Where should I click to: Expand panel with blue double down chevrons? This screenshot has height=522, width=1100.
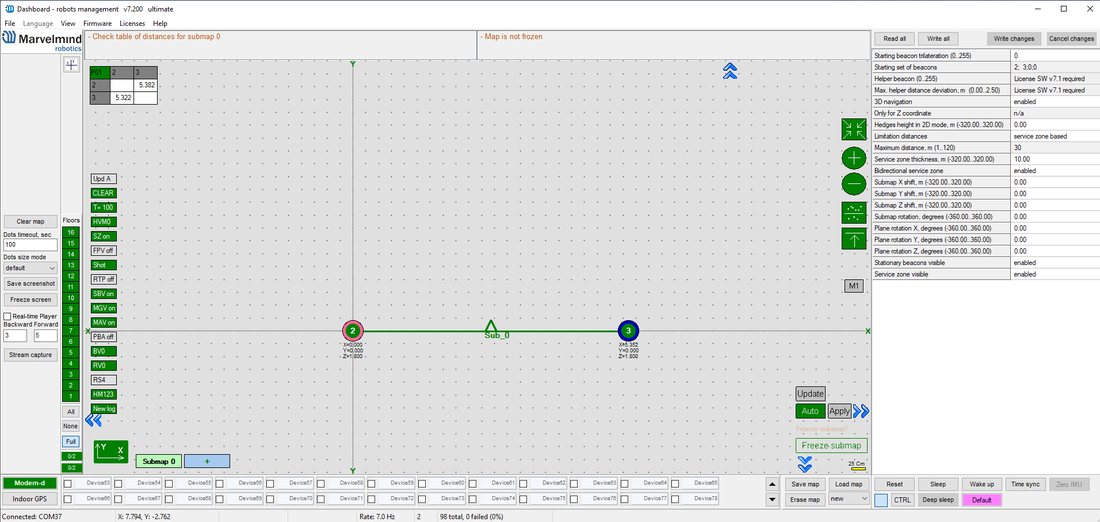[805, 464]
